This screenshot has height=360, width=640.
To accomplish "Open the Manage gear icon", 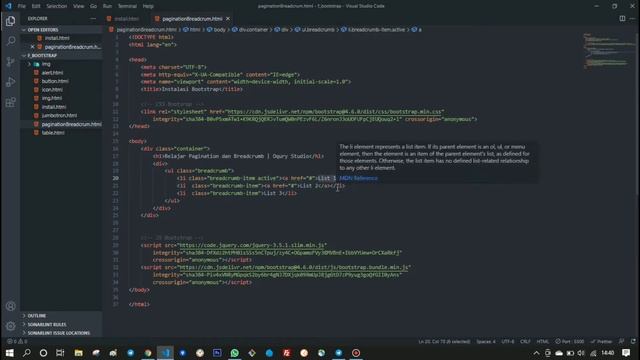I will [x=11, y=326].
